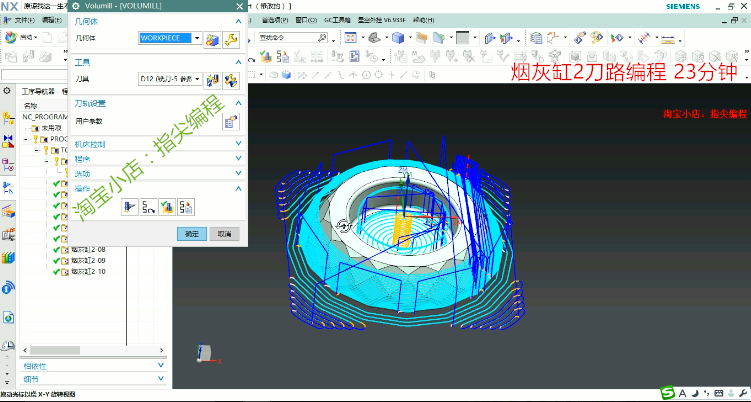This screenshot has height=402, width=751.
Task: Open the 窗口(O) menu
Action: coord(306,20)
